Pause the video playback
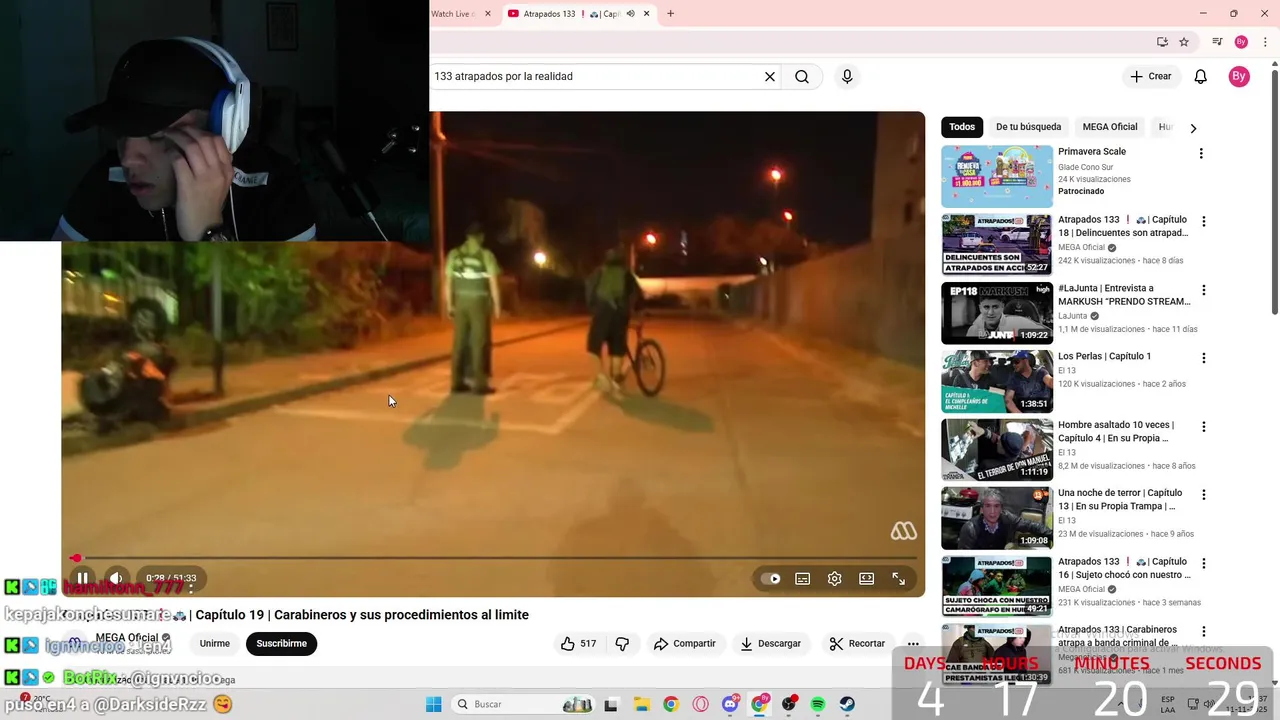 click(x=83, y=578)
